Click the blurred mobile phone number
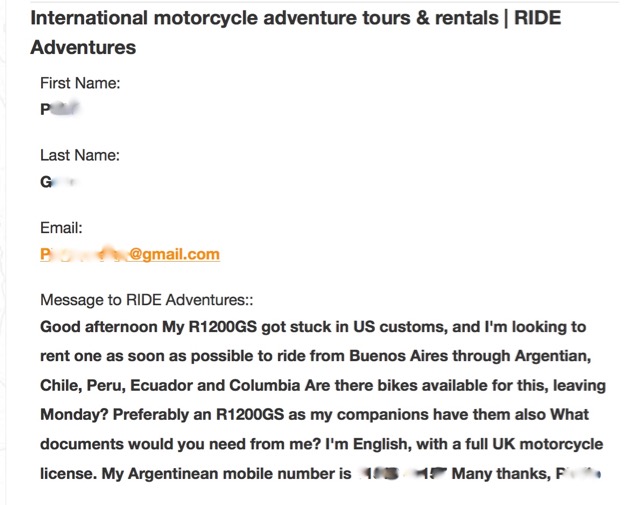 click(403, 474)
